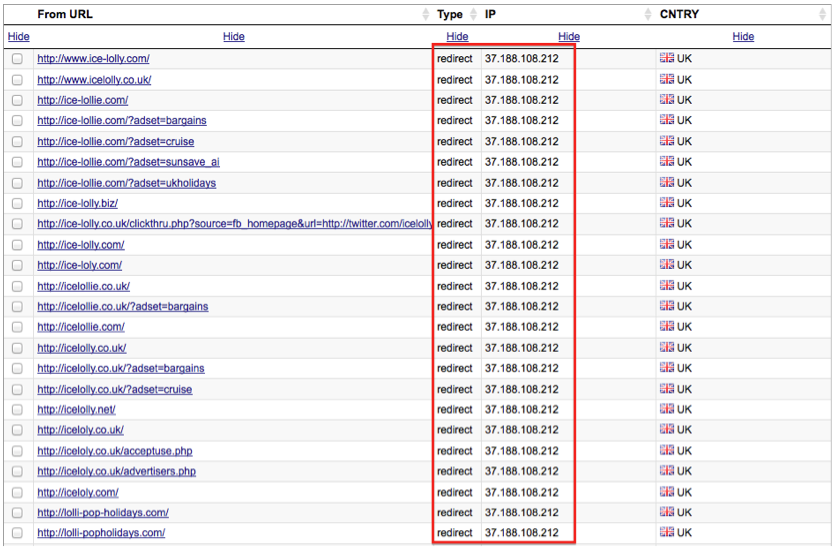Hide the Type column
Screen dimensions: 837x549
pyautogui.click(x=457, y=36)
